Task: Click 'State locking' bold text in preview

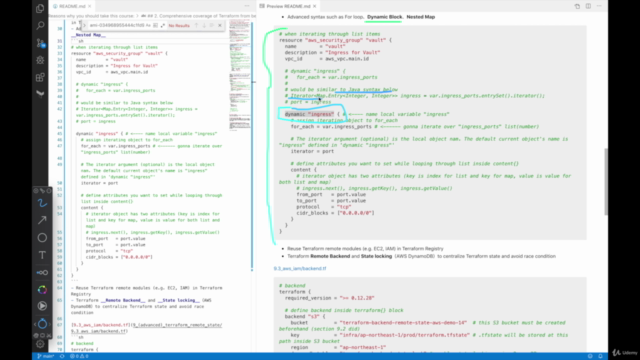Action: click(376, 256)
